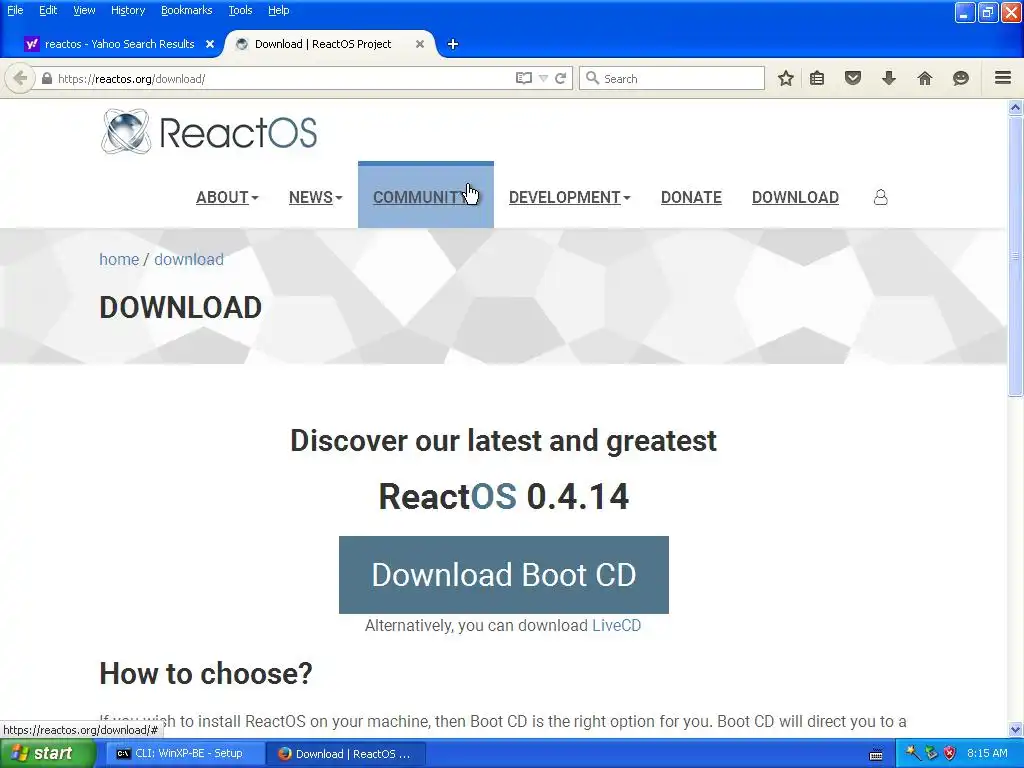
Task: Click the vertical scrollbar thumb
Action: (1016, 256)
